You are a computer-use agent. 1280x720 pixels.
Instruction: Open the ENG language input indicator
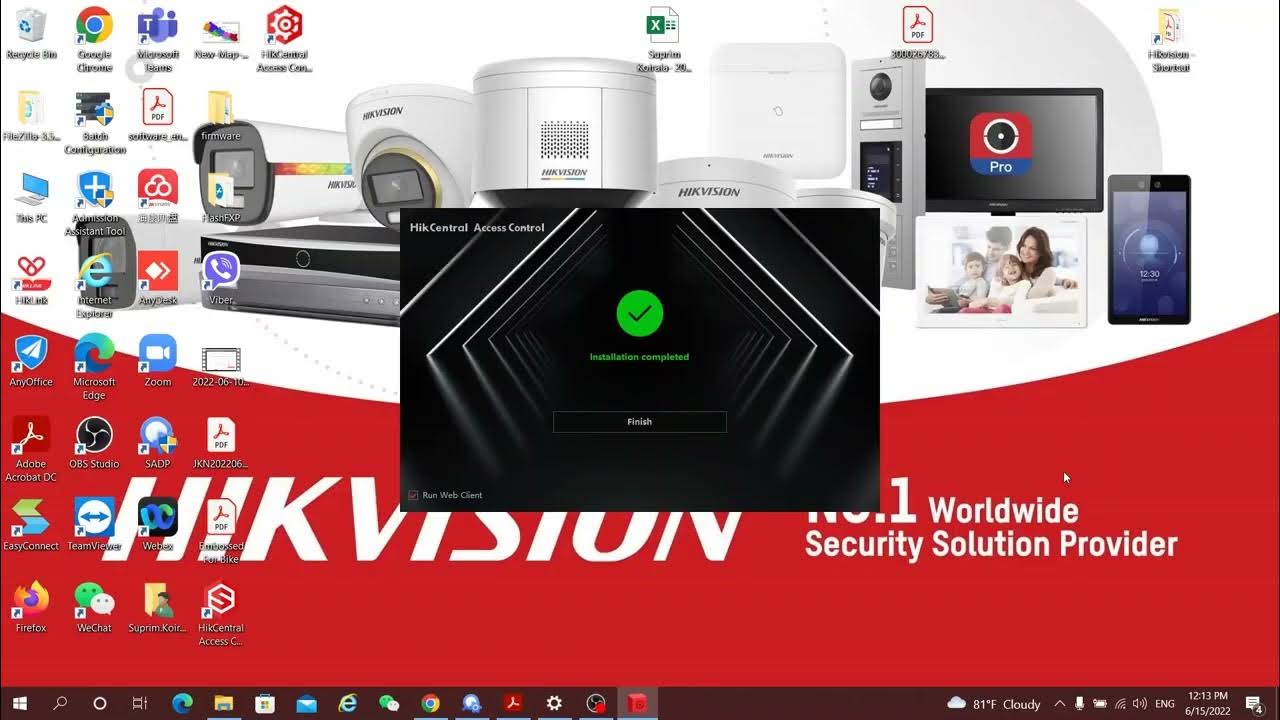1165,704
